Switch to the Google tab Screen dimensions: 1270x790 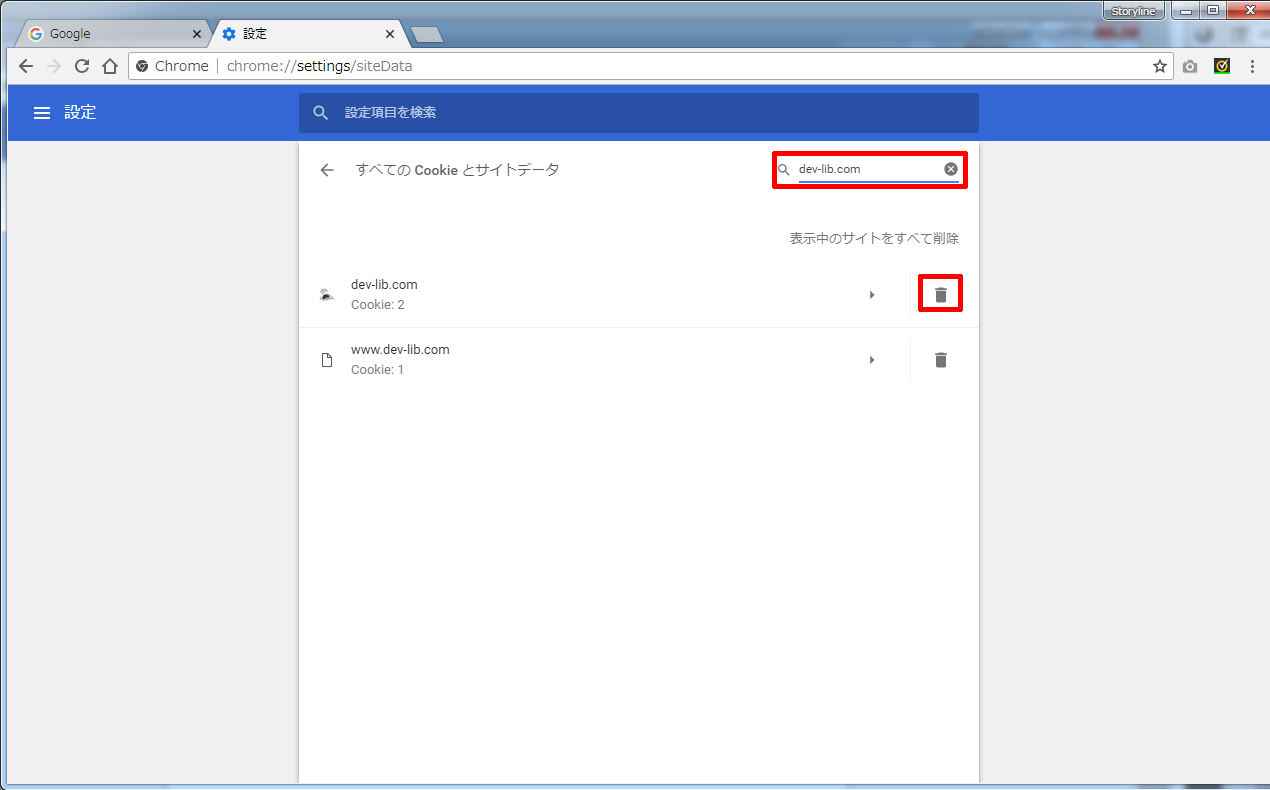coord(110,34)
